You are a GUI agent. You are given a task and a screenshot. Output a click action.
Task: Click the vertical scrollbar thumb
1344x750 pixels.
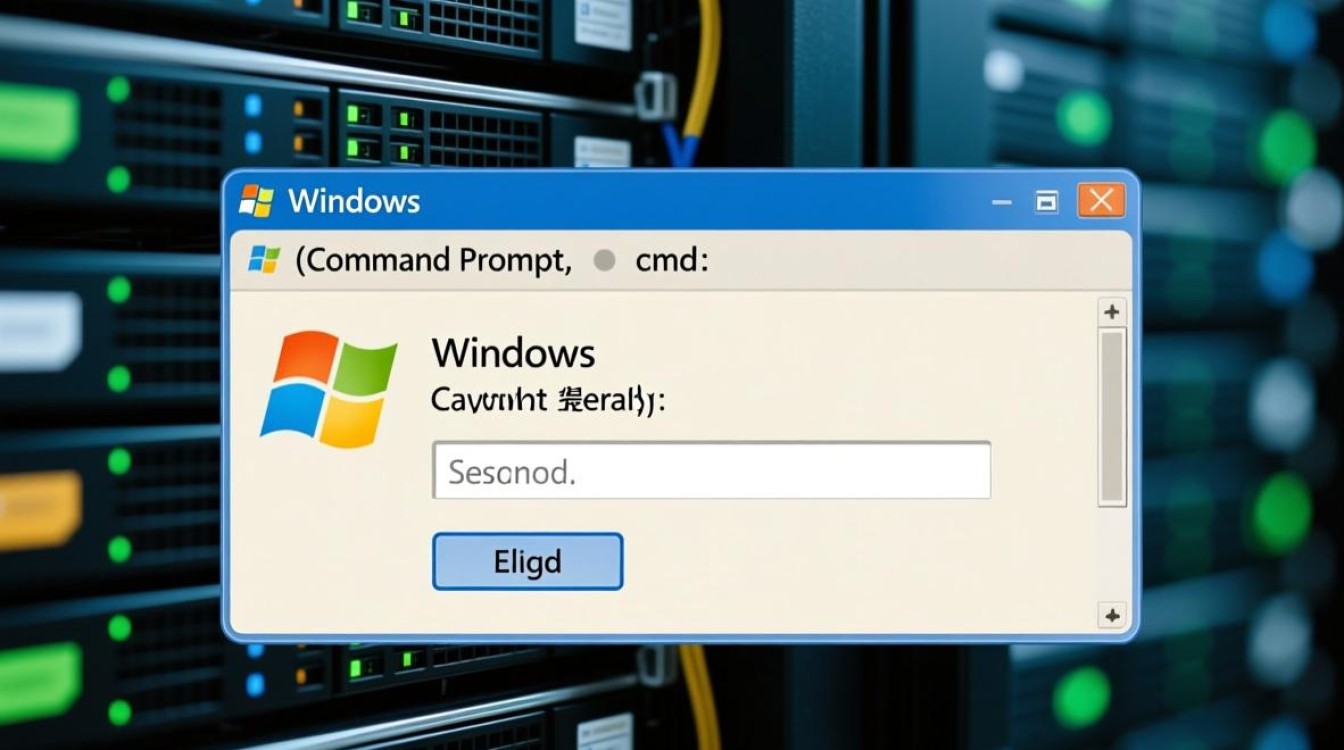click(x=1112, y=418)
